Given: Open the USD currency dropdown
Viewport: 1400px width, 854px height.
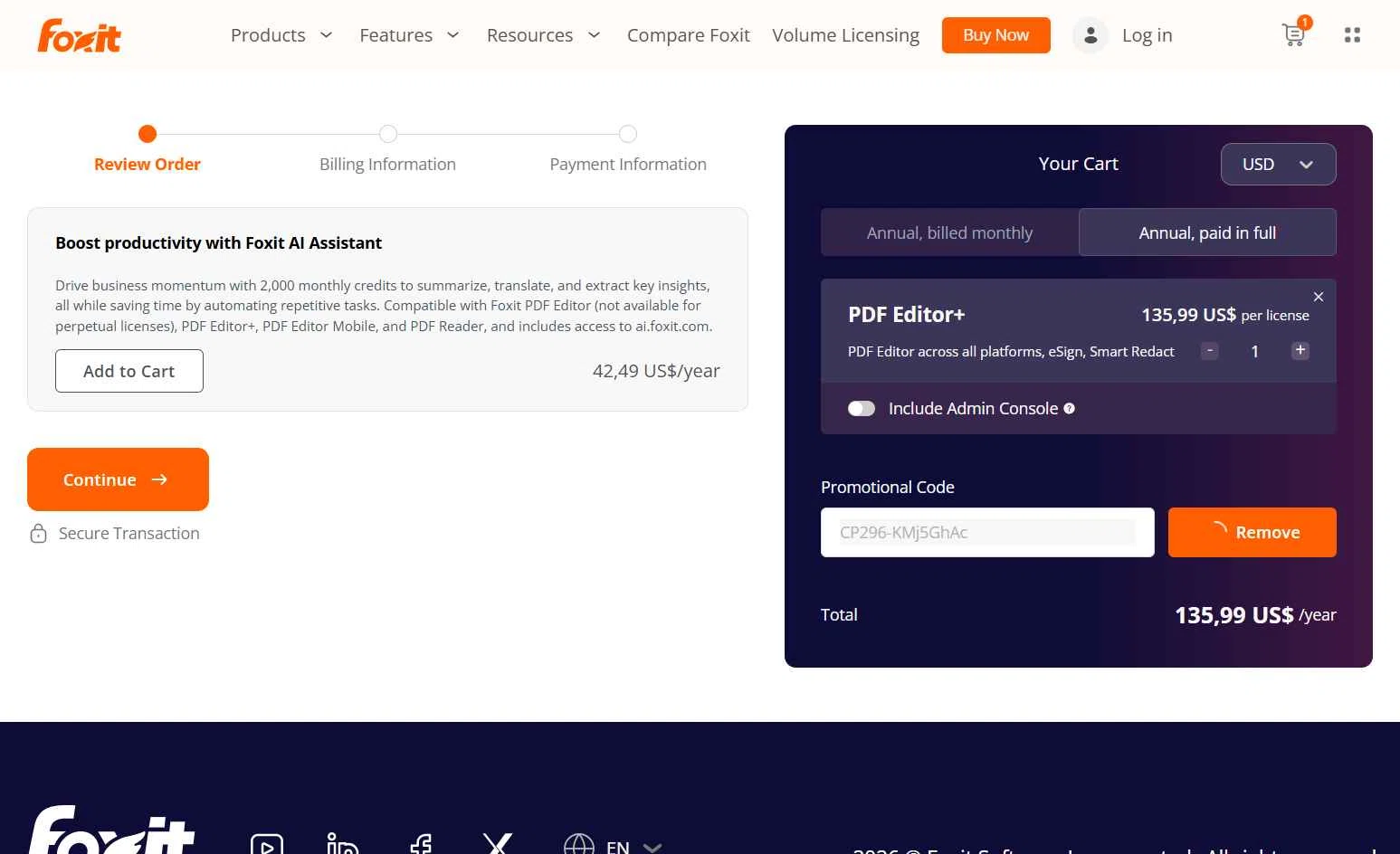Looking at the screenshot, I should point(1278,164).
